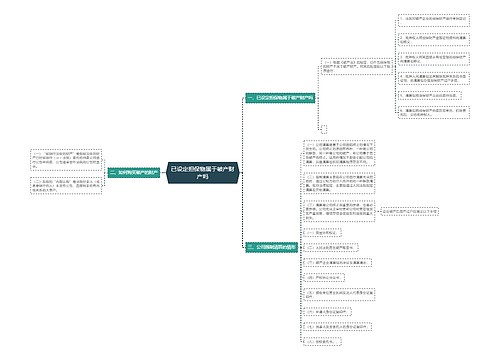Select the central node 已设定担保物属于破产财产吗
Screen dimensions: 500x360
click(203, 173)
